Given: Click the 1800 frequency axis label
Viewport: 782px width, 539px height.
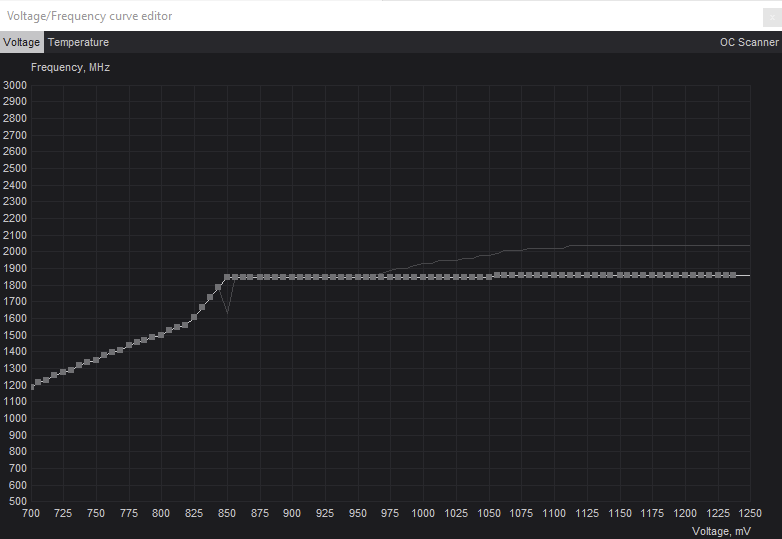Looking at the screenshot, I should click(x=14, y=285).
